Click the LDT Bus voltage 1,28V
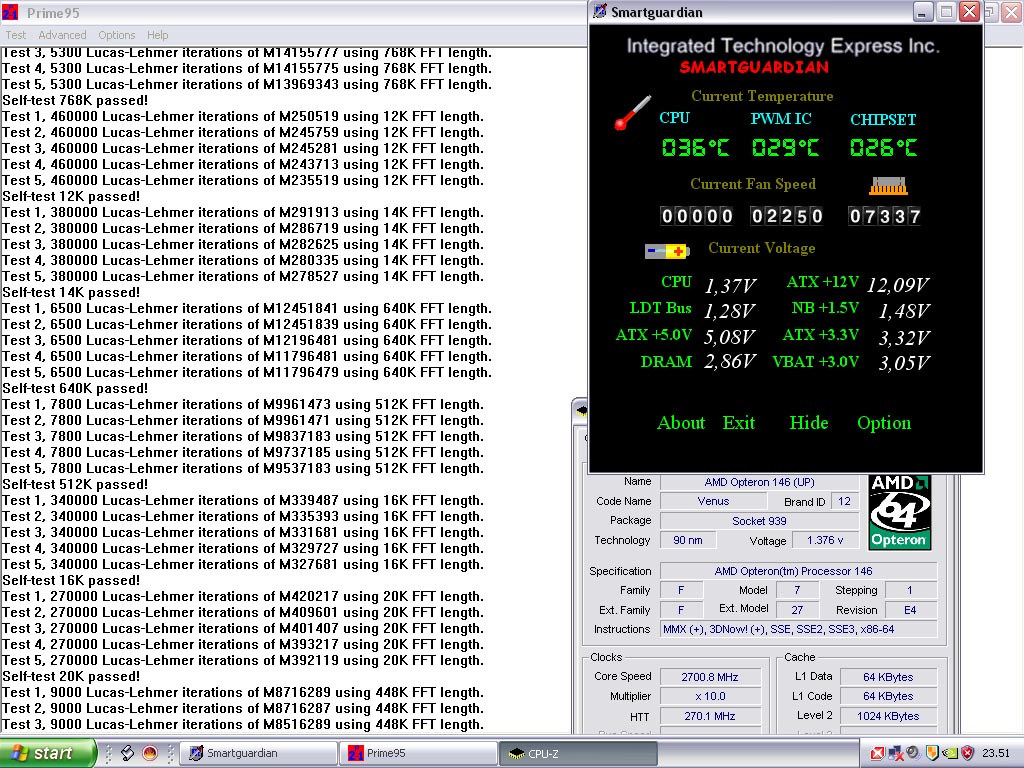 coord(729,311)
